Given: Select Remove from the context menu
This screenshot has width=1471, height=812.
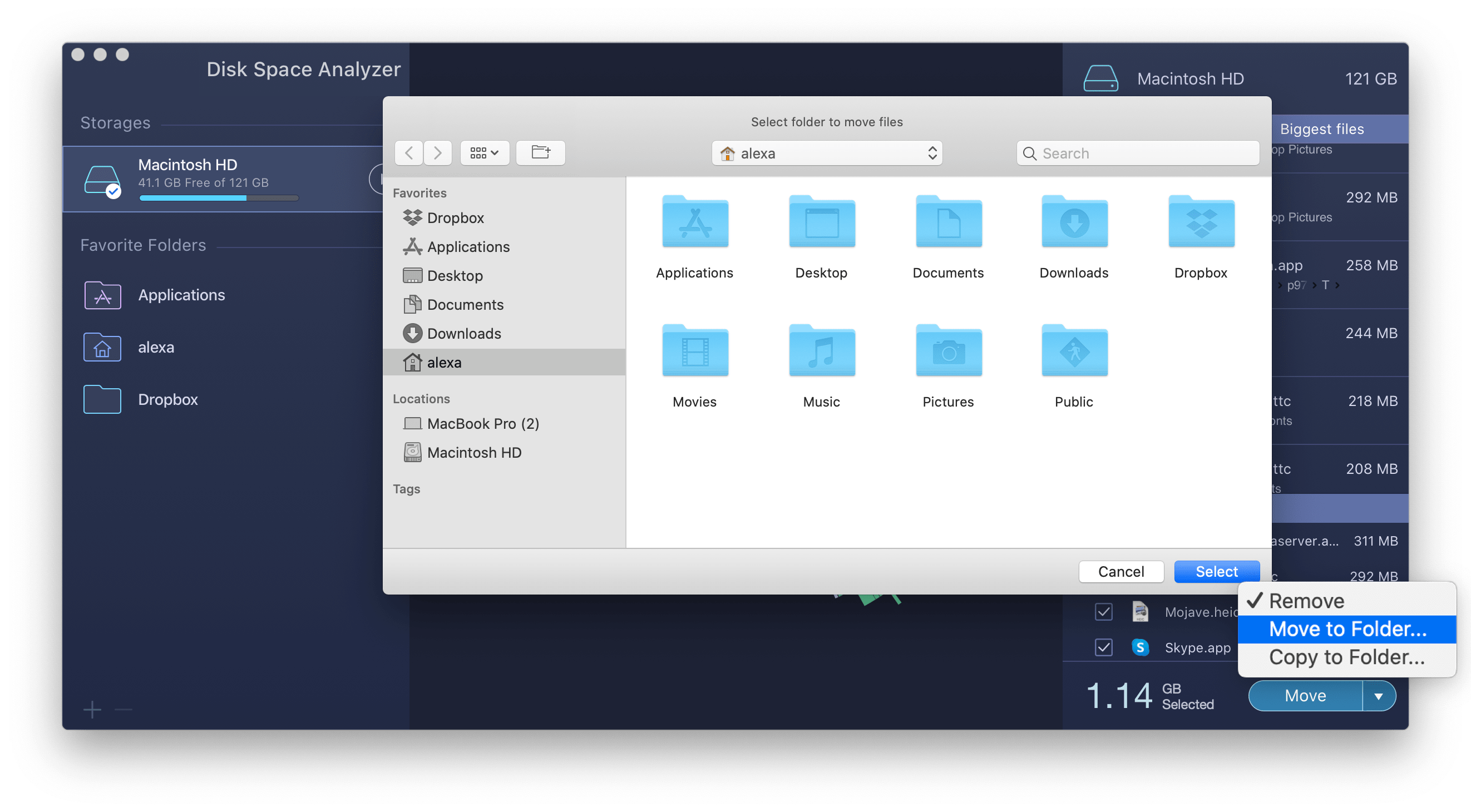Looking at the screenshot, I should point(1306,600).
